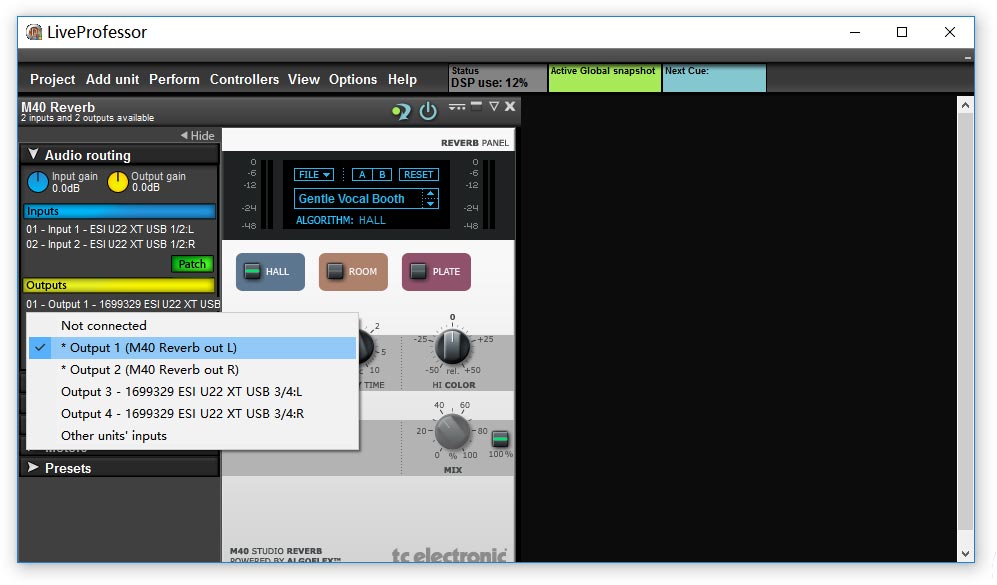The height and width of the screenshot is (585, 997).
Task: Select the B comparison slot
Action: pyautogui.click(x=382, y=174)
